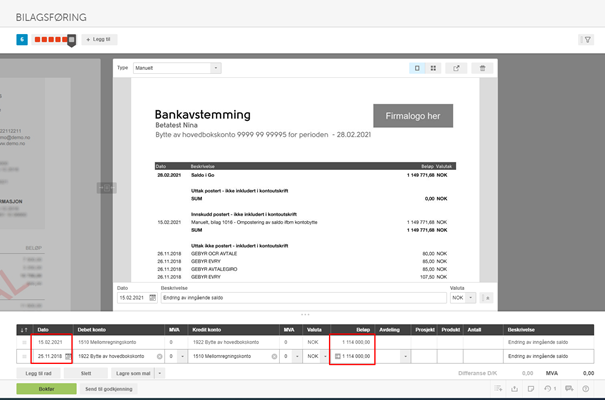Image resolution: width=605 pixels, height=400 pixels.
Task: Click the Lagre som mal button
Action: point(133,373)
